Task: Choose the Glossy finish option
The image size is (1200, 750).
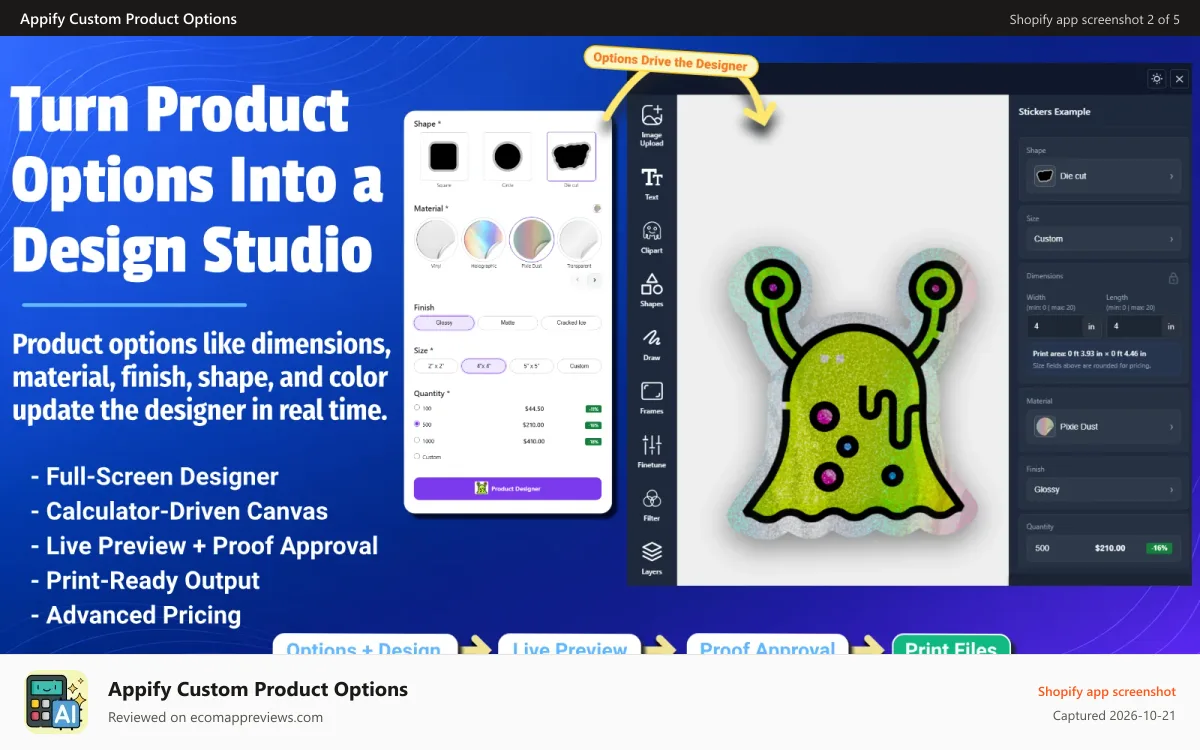Action: coord(444,323)
